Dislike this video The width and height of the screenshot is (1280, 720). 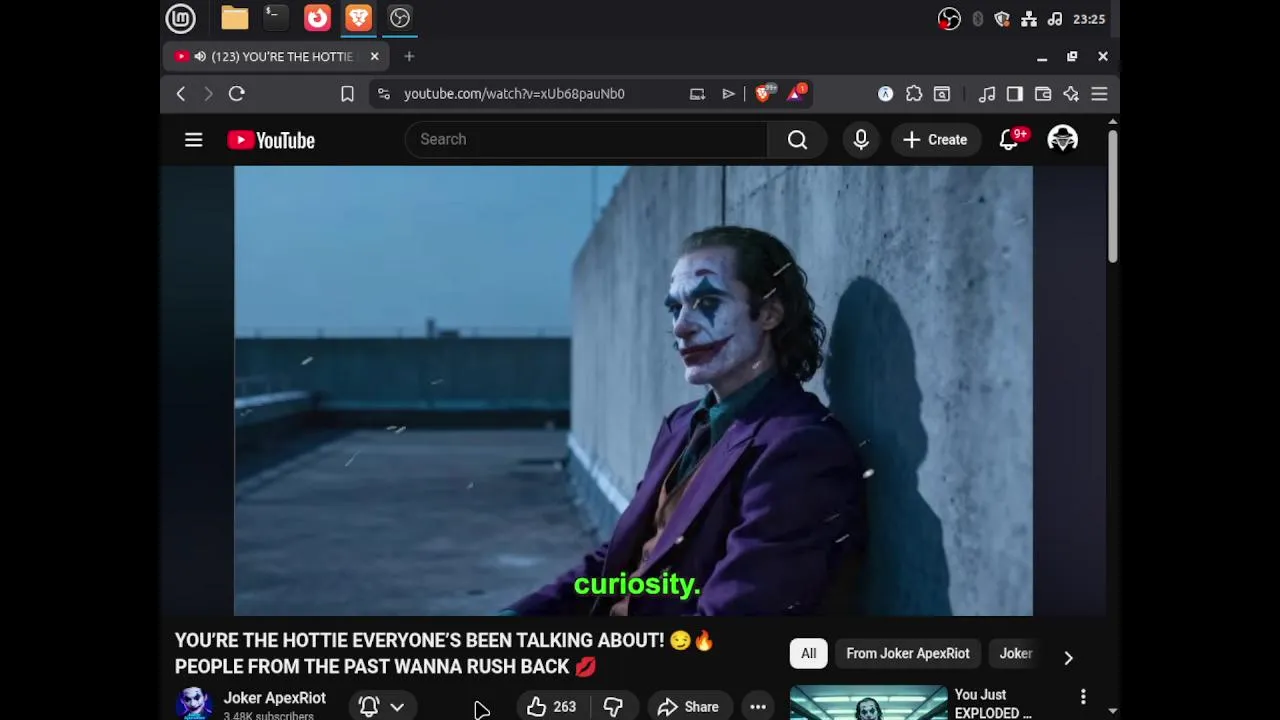613,707
